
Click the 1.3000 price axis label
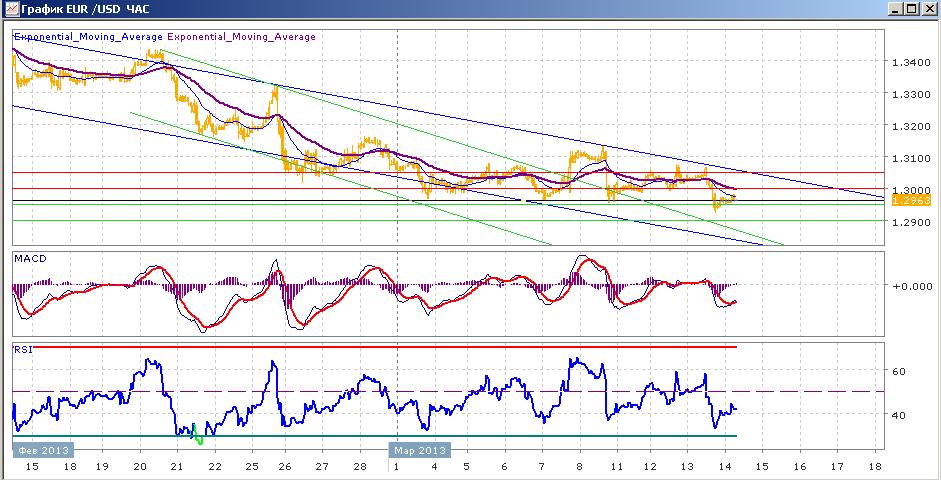tap(911, 190)
